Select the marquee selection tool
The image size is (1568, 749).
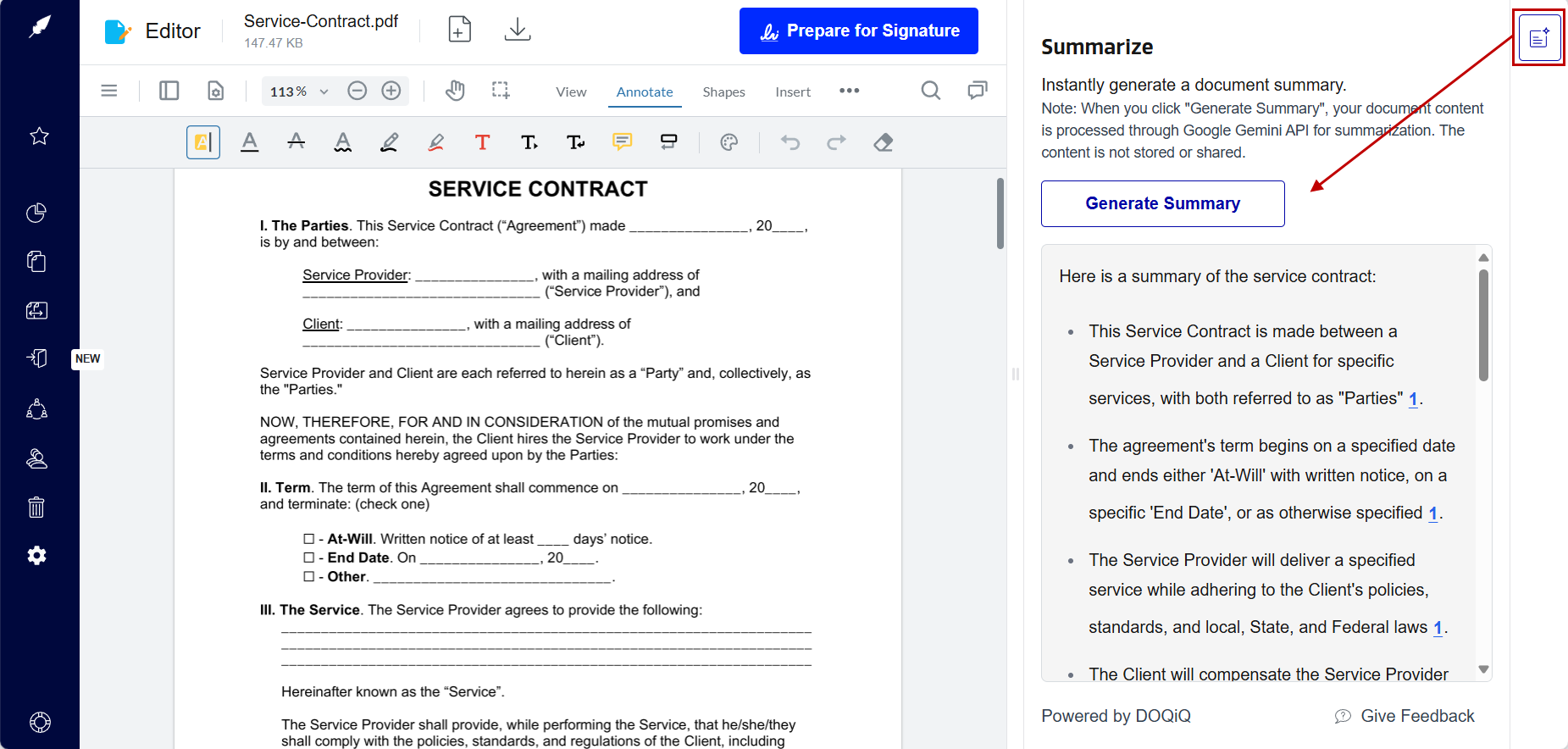501,91
